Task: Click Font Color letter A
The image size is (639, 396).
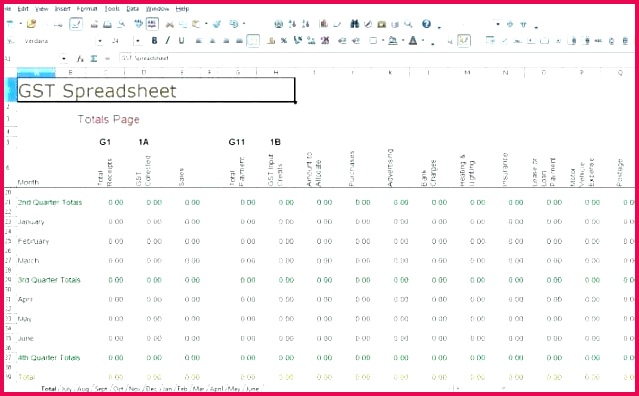Action: [x=413, y=40]
